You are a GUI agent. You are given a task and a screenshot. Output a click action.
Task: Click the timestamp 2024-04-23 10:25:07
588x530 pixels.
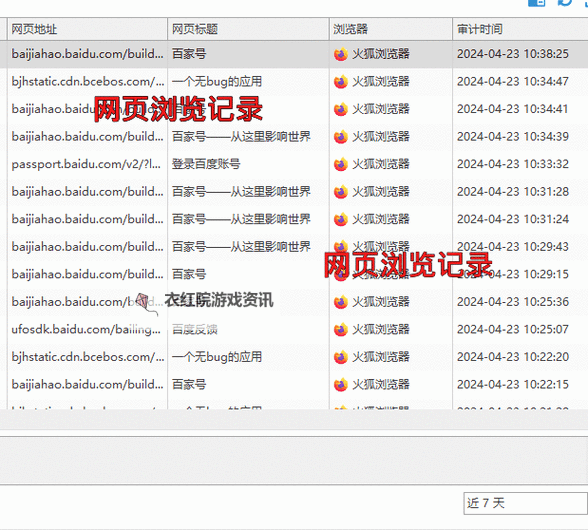coord(513,329)
